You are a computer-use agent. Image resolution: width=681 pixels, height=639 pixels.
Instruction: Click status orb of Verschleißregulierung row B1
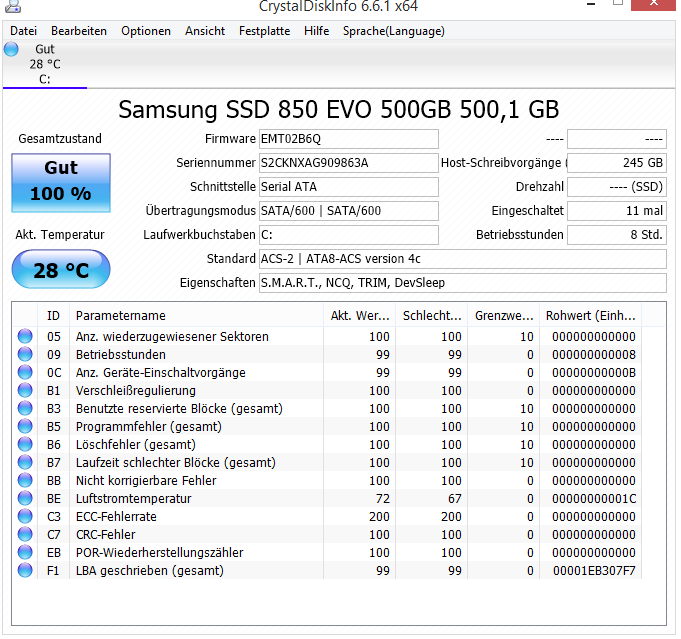pos(25,391)
